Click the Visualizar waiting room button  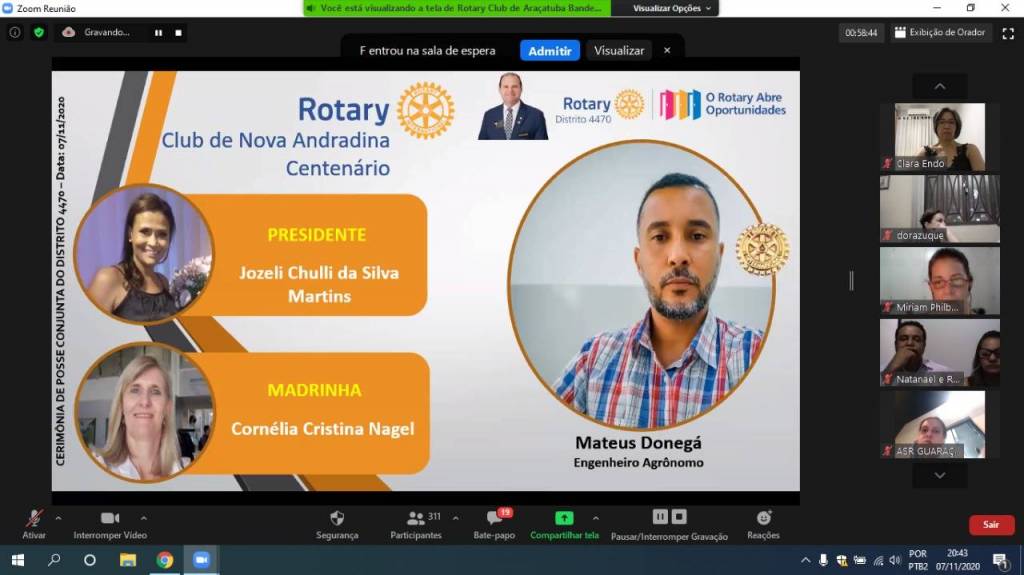[619, 50]
